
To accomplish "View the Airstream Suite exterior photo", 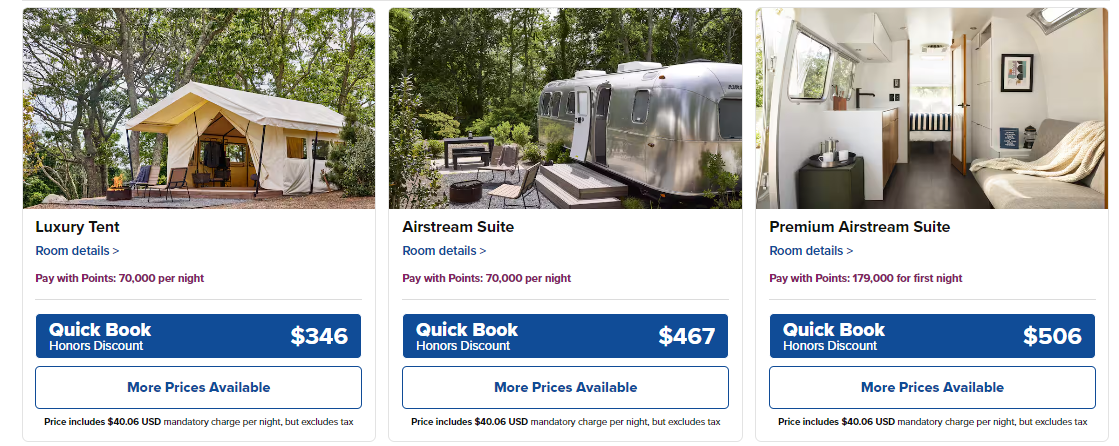I will (x=565, y=108).
